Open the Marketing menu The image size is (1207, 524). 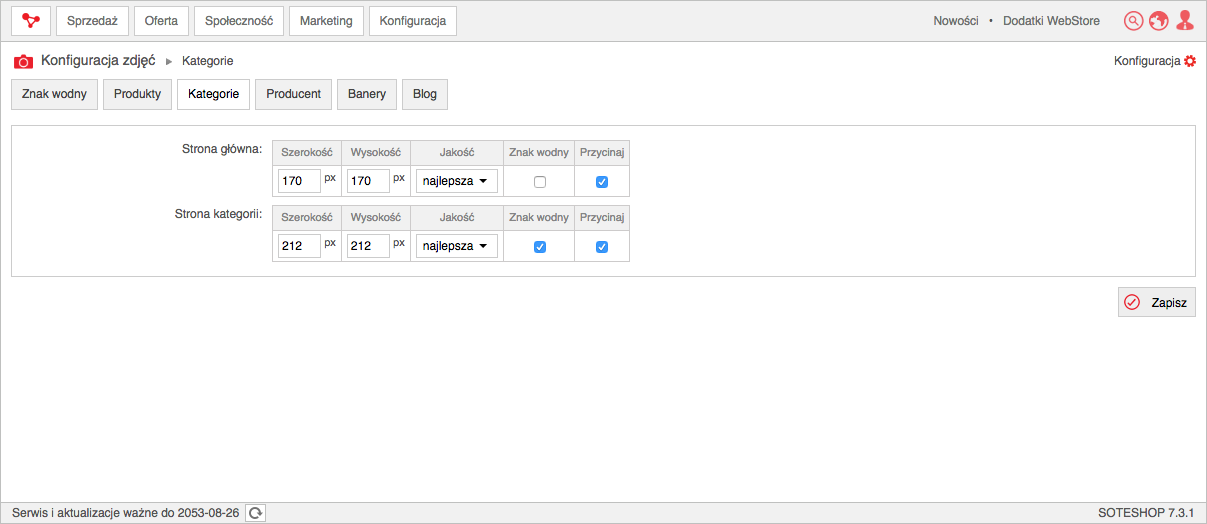tap(326, 21)
